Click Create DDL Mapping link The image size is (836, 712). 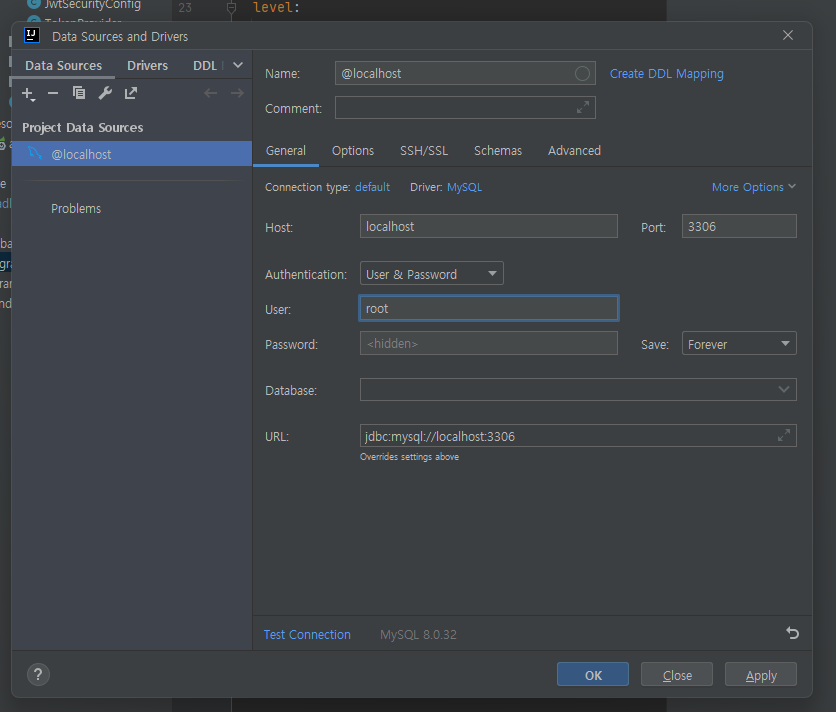666,74
